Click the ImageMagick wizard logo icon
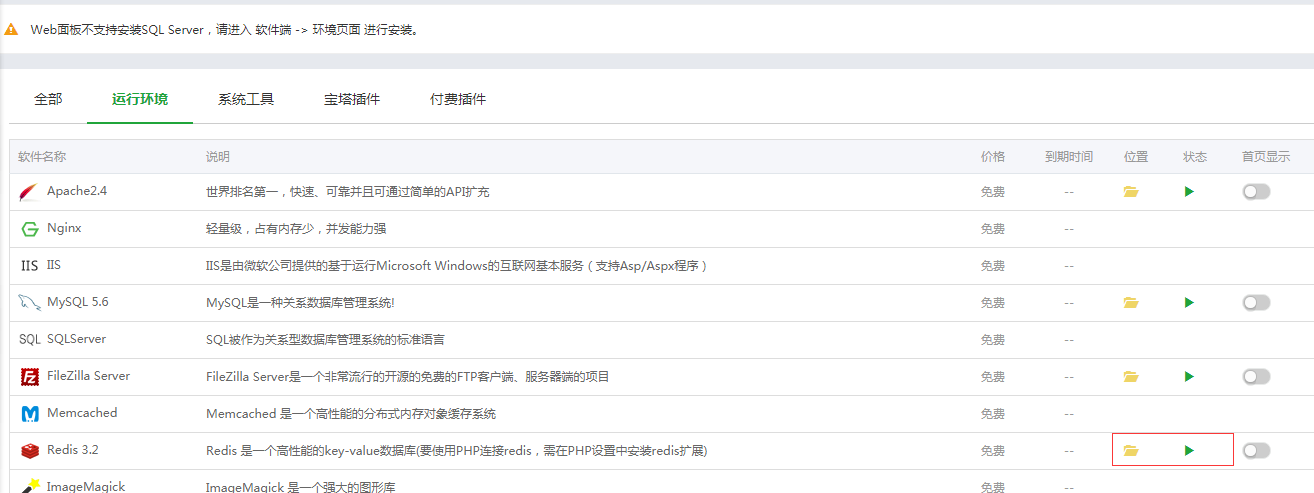1314x493 pixels. (30, 486)
